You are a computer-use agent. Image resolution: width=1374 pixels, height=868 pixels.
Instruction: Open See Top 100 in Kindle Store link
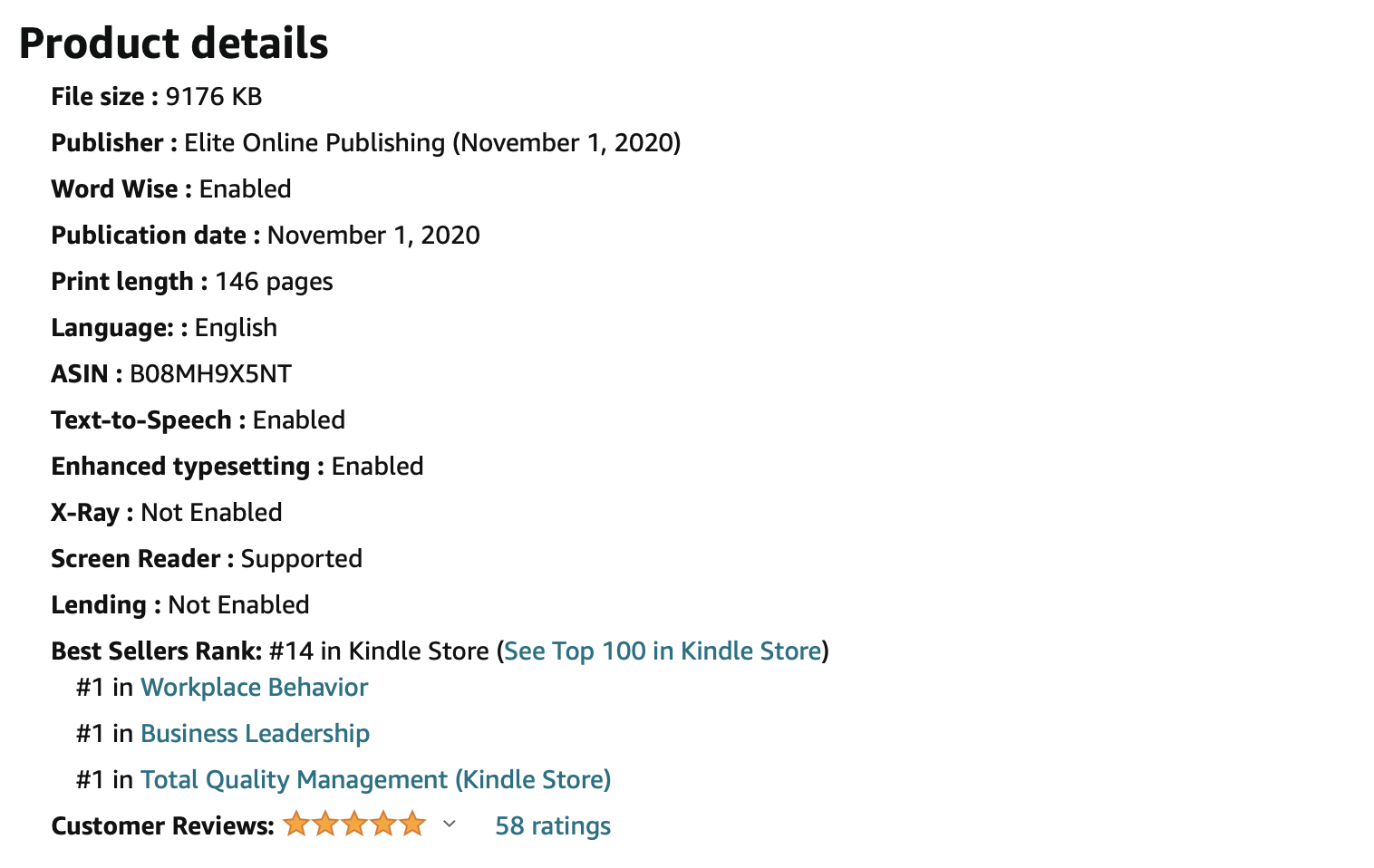pyautogui.click(x=663, y=651)
